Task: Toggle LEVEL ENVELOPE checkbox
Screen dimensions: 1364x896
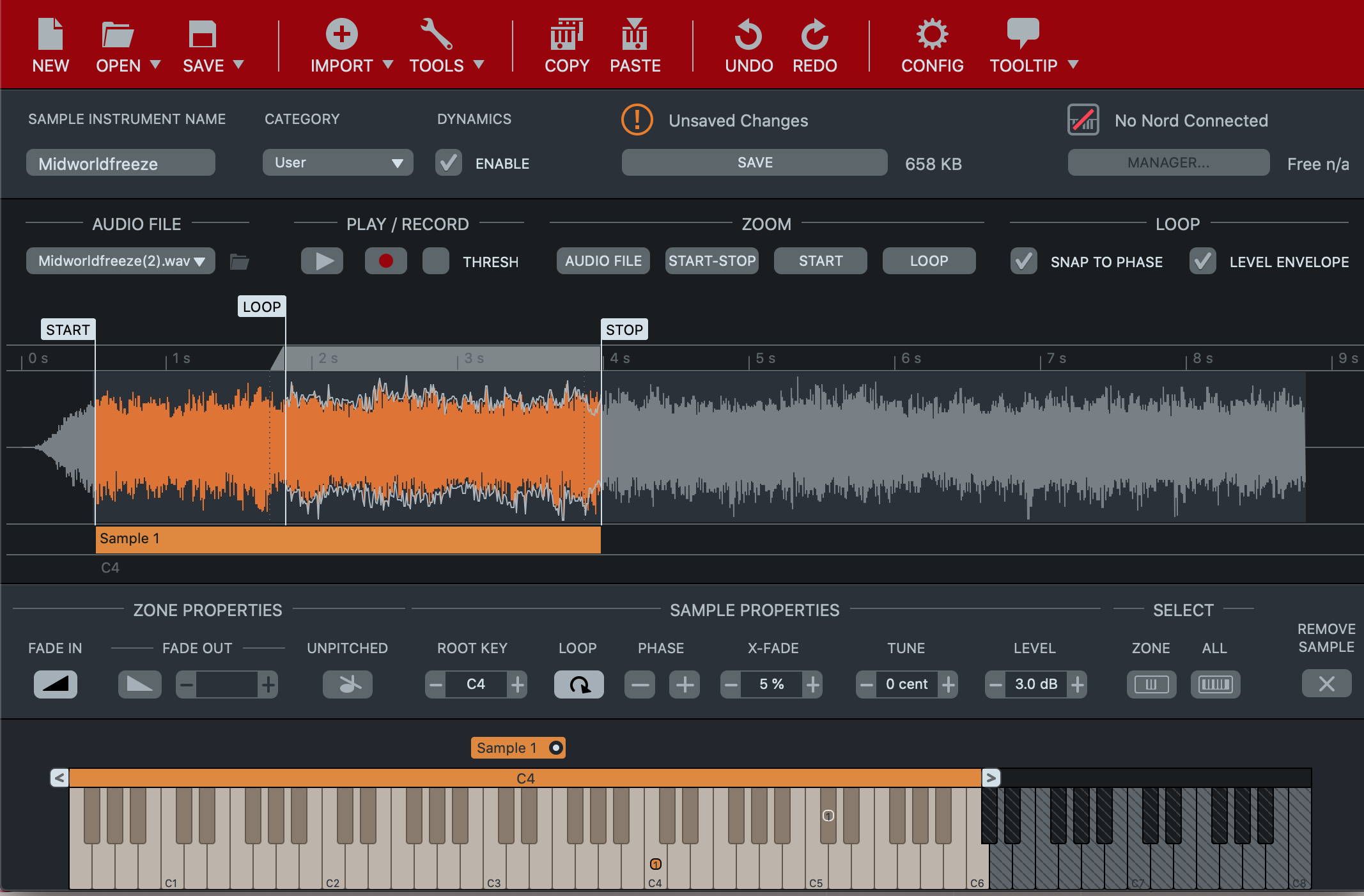Action: 1203,261
